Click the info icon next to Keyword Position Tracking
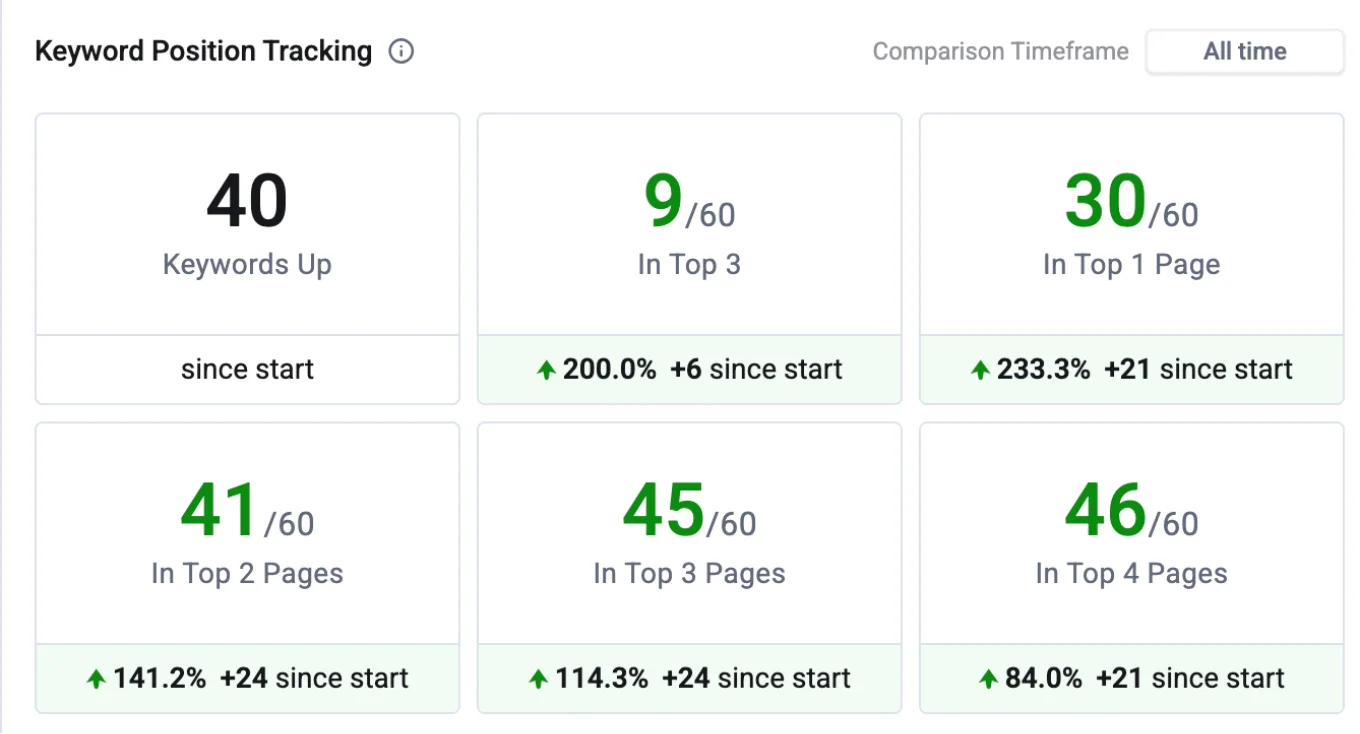Viewport: 1360px width, 734px height. [x=400, y=51]
